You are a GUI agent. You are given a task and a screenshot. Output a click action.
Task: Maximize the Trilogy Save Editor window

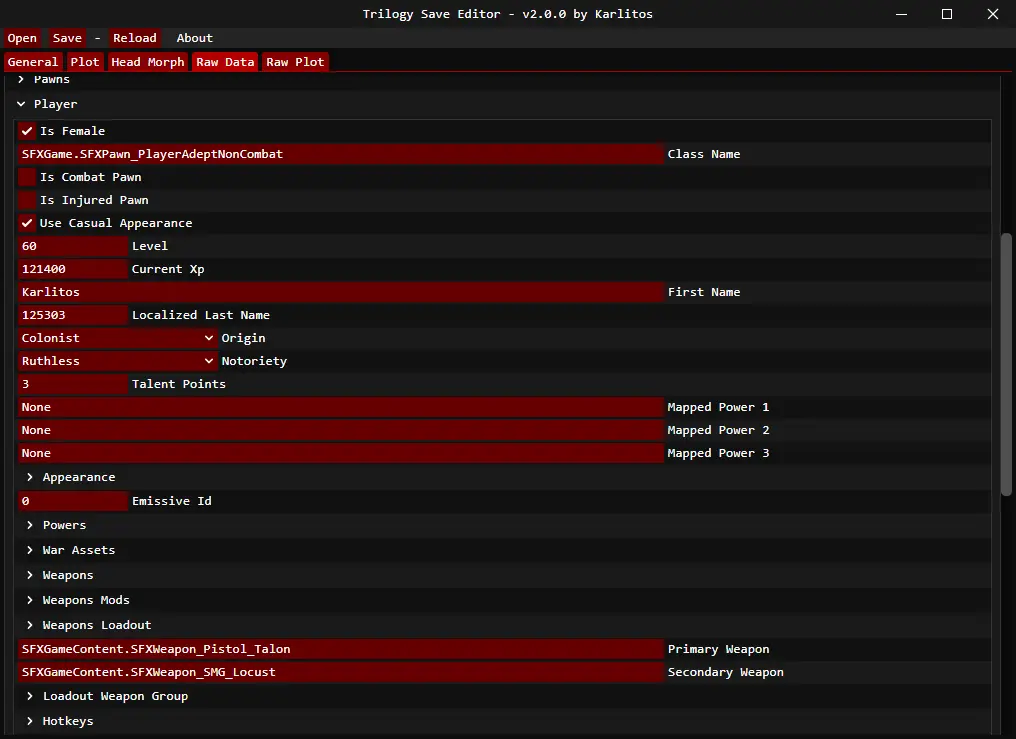947,14
